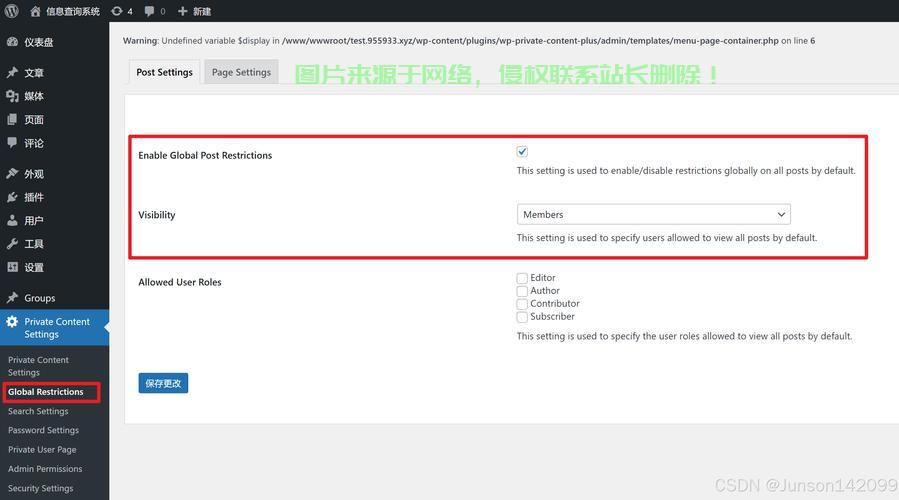This screenshot has width=899, height=500.
Task: Click the 文章 pushpin icon
Action: pyautogui.click(x=12, y=73)
